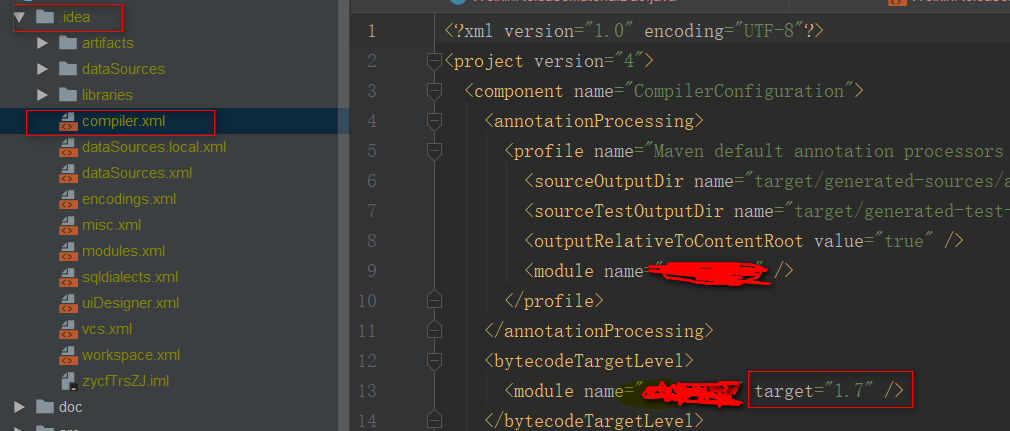
Task: Fold the project tag at line 2
Action: click(x=434, y=61)
